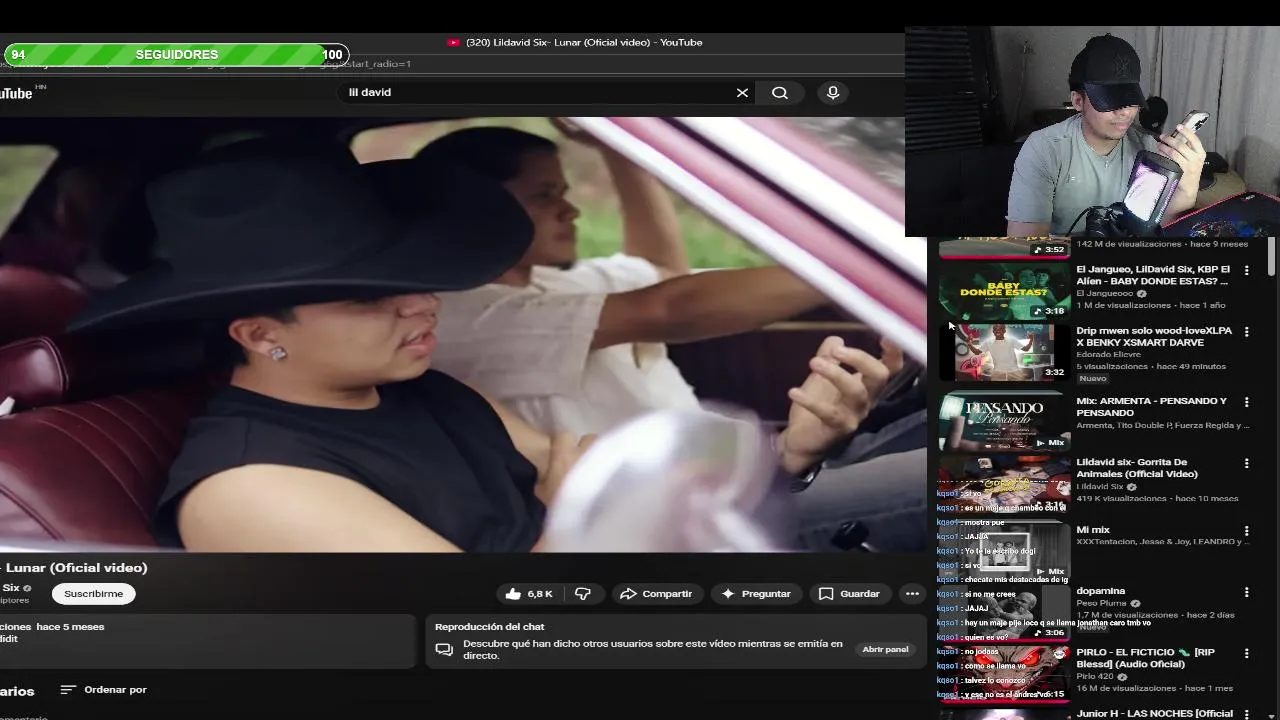Click the Nuevo badge under Drip mwen
The height and width of the screenshot is (720, 1280).
pos(1092,379)
